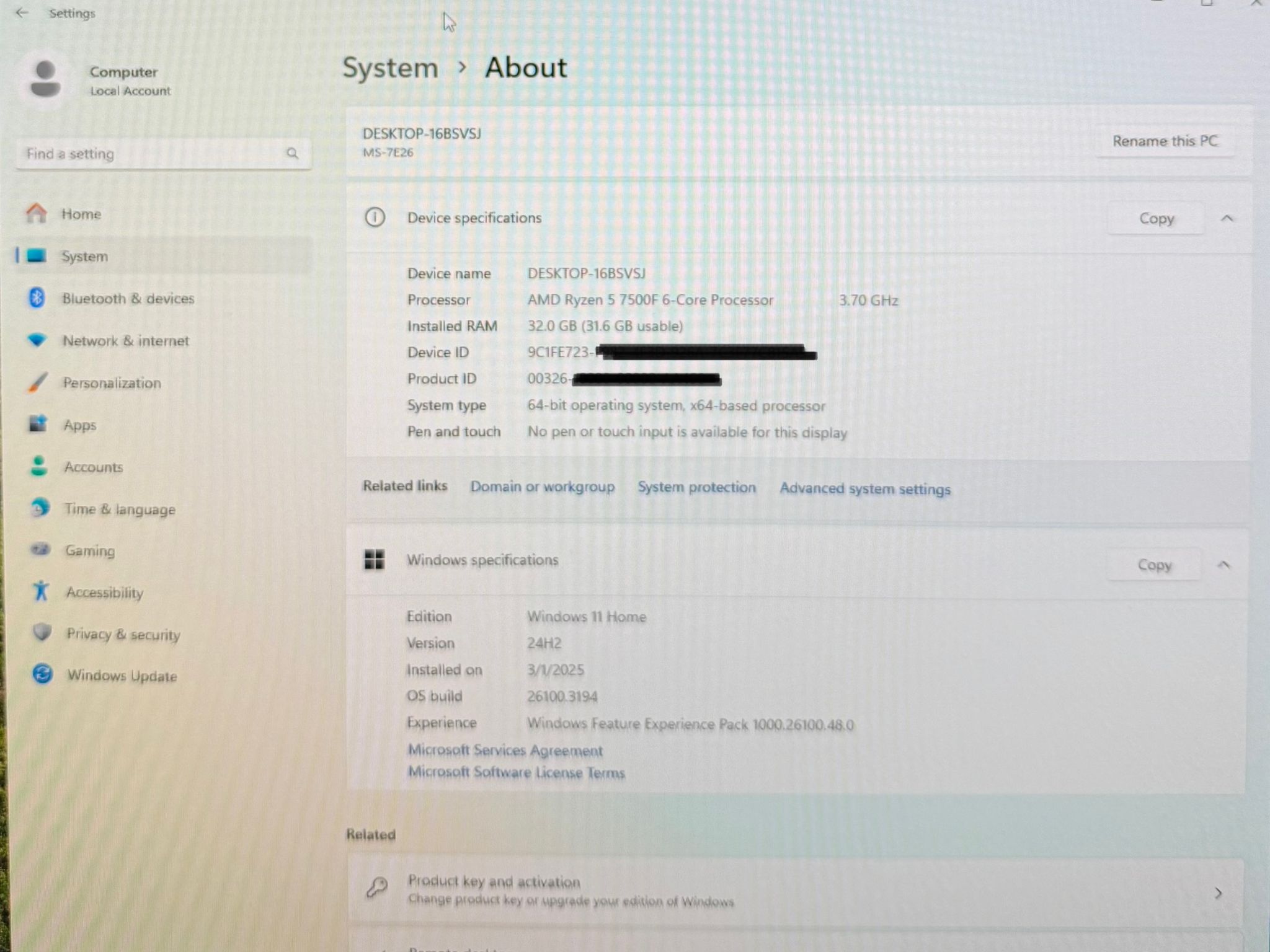Click the search magnifier icon
Image resolution: width=1270 pixels, height=952 pixels.
click(x=292, y=153)
